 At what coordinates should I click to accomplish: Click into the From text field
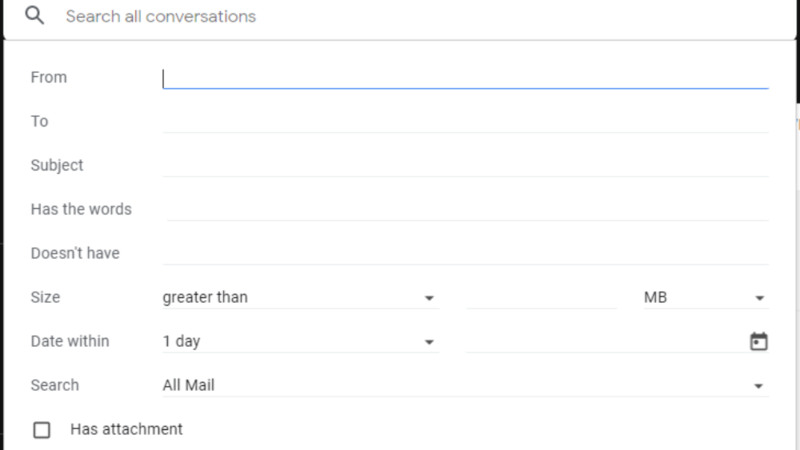[465, 78]
